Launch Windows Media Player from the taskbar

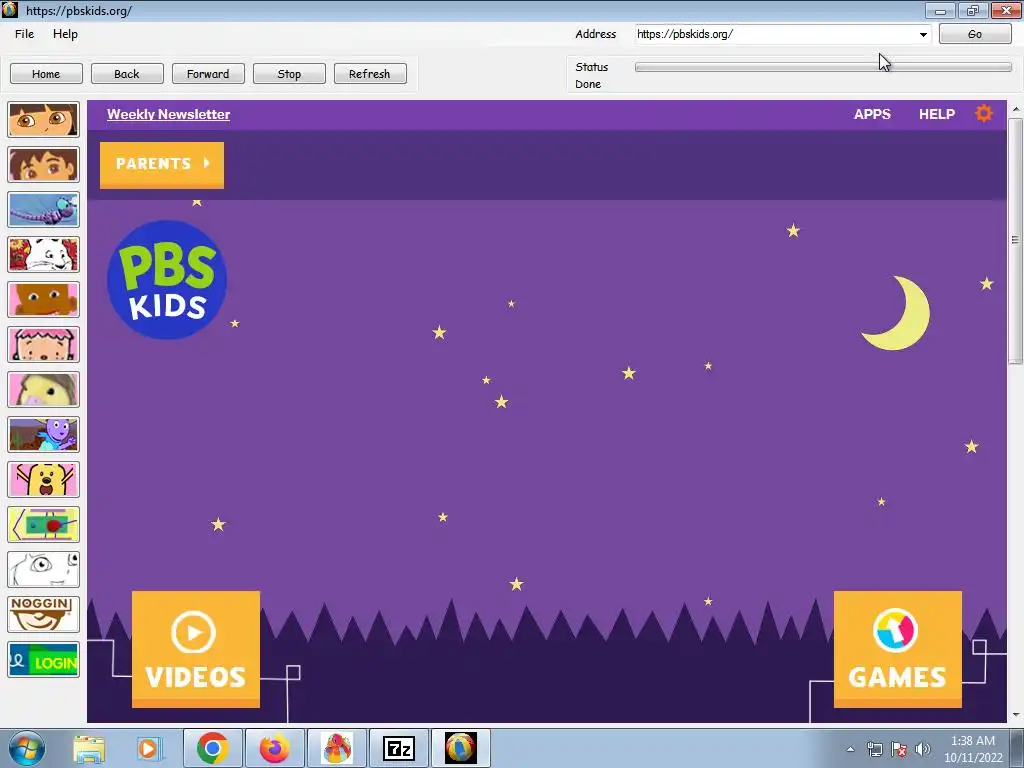point(150,748)
